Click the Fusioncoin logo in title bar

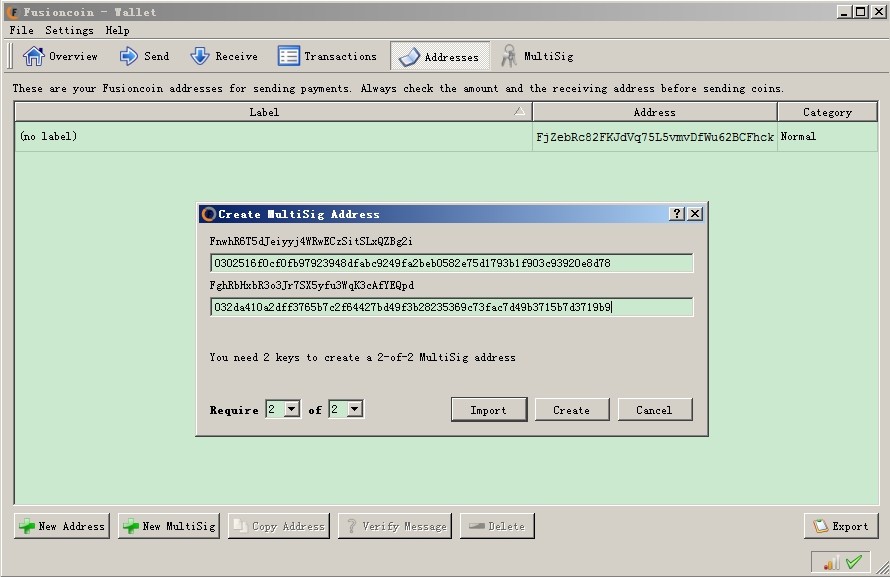[12, 11]
